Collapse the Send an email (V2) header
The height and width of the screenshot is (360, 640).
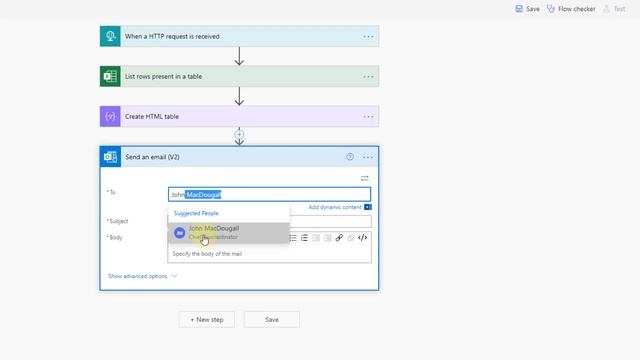239,157
